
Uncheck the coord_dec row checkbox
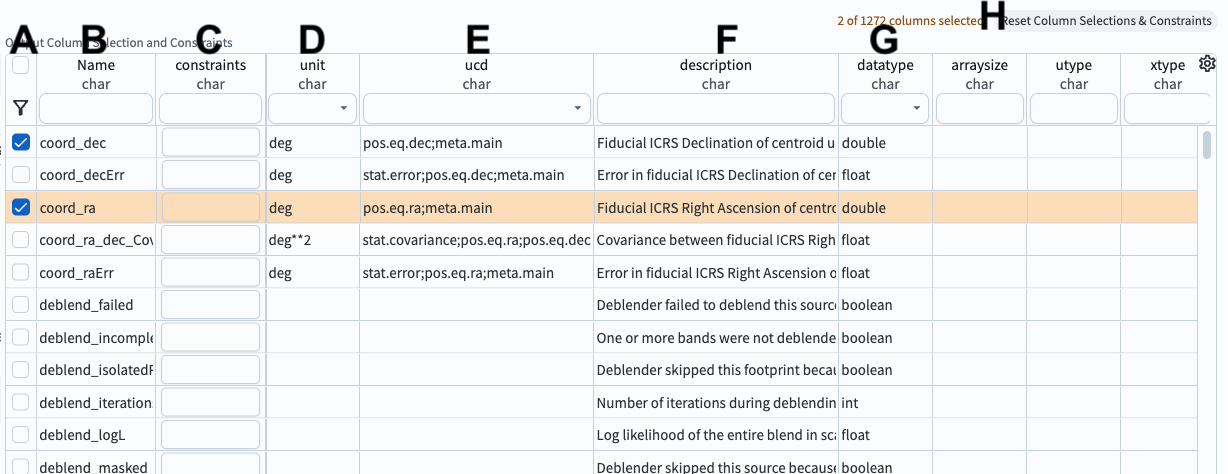[20, 143]
